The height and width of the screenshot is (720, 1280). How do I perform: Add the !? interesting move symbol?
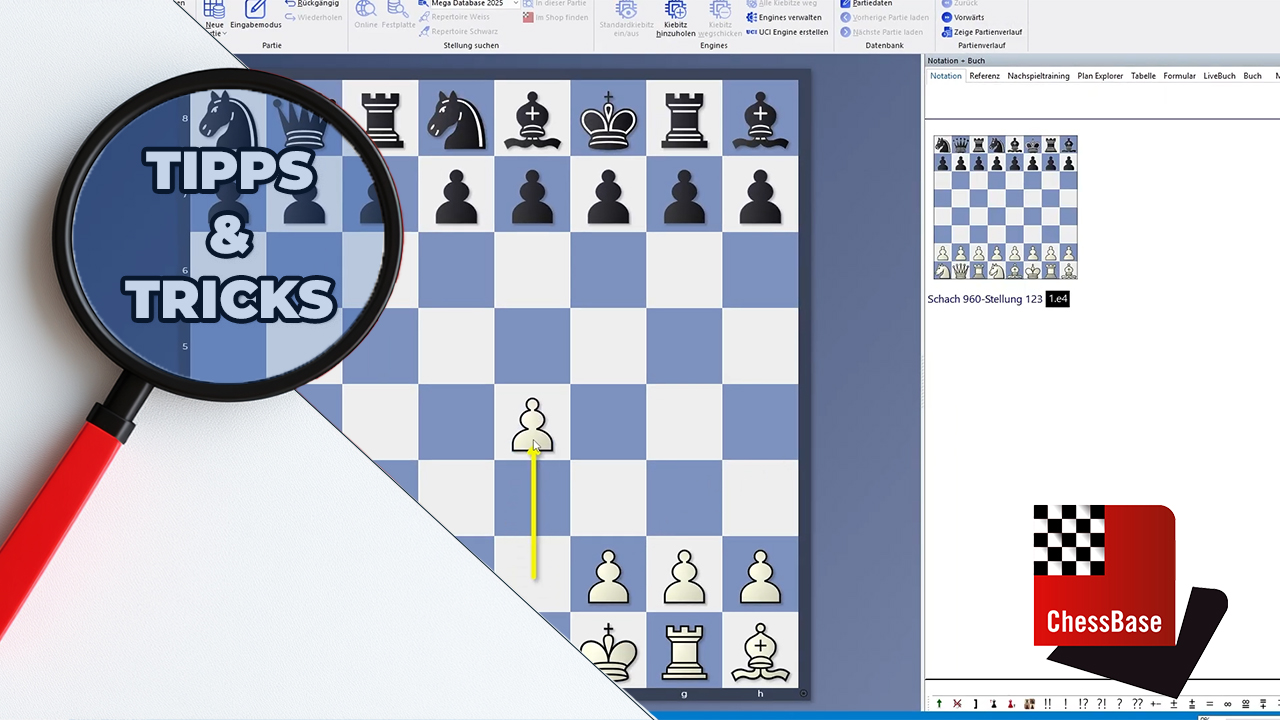pyautogui.click(x=1083, y=704)
